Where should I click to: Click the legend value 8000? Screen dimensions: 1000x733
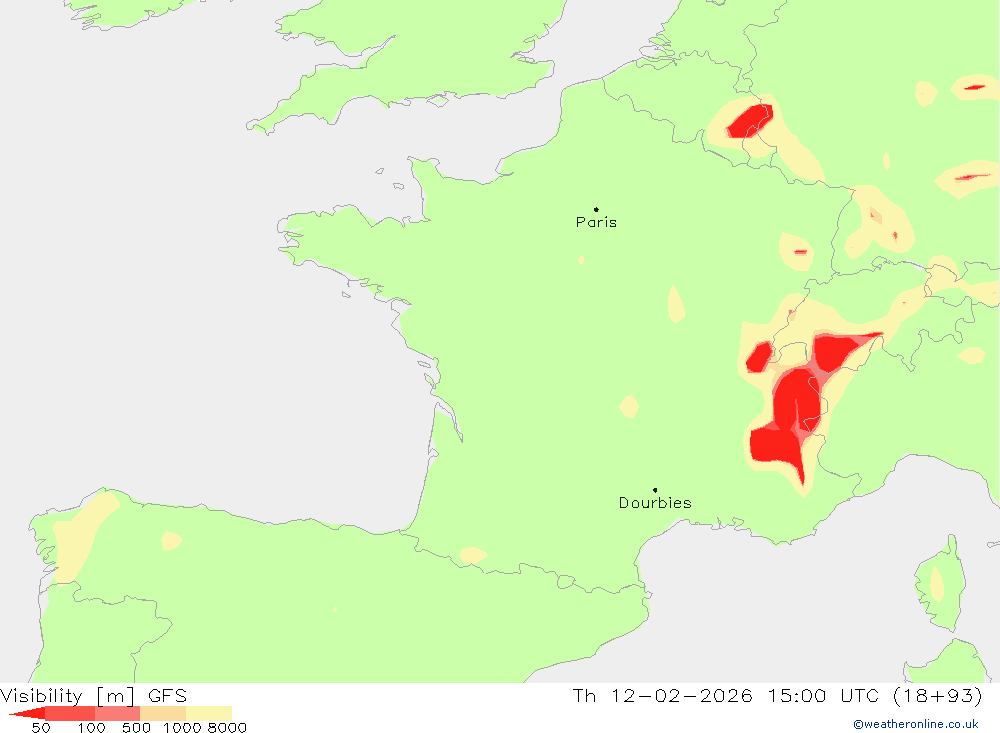tap(227, 727)
